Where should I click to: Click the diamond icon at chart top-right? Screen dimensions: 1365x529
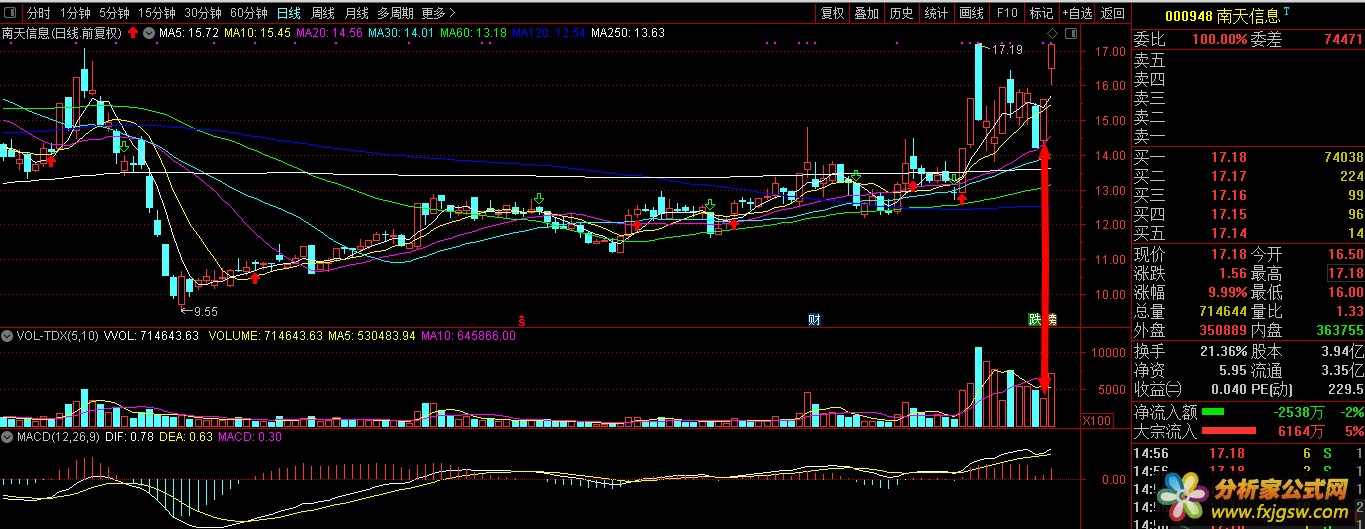point(1053,35)
